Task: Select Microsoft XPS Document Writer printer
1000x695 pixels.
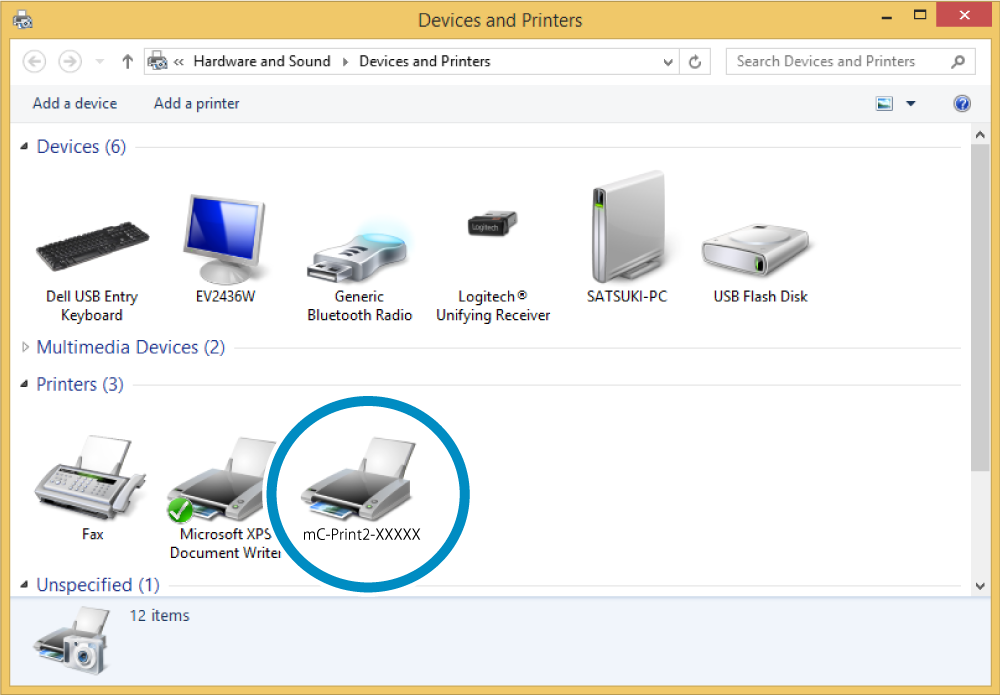Action: tap(225, 480)
